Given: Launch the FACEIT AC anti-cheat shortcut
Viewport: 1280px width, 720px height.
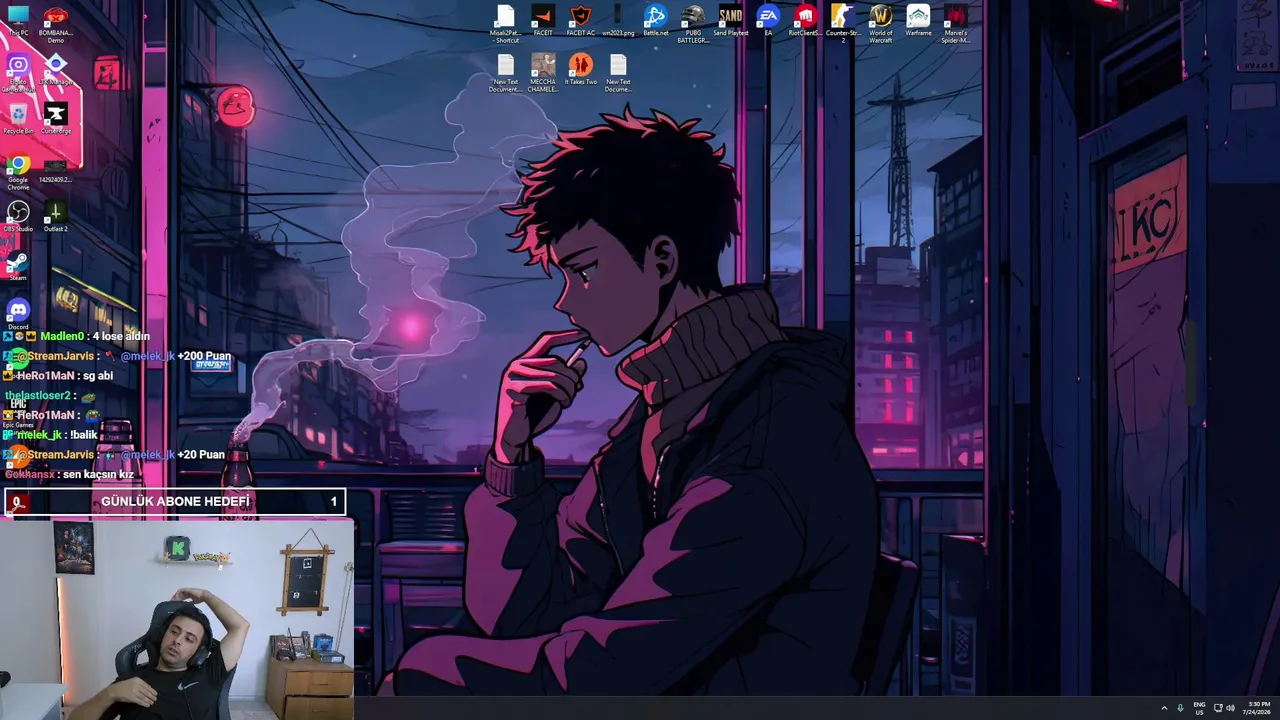Looking at the screenshot, I should coord(581,21).
